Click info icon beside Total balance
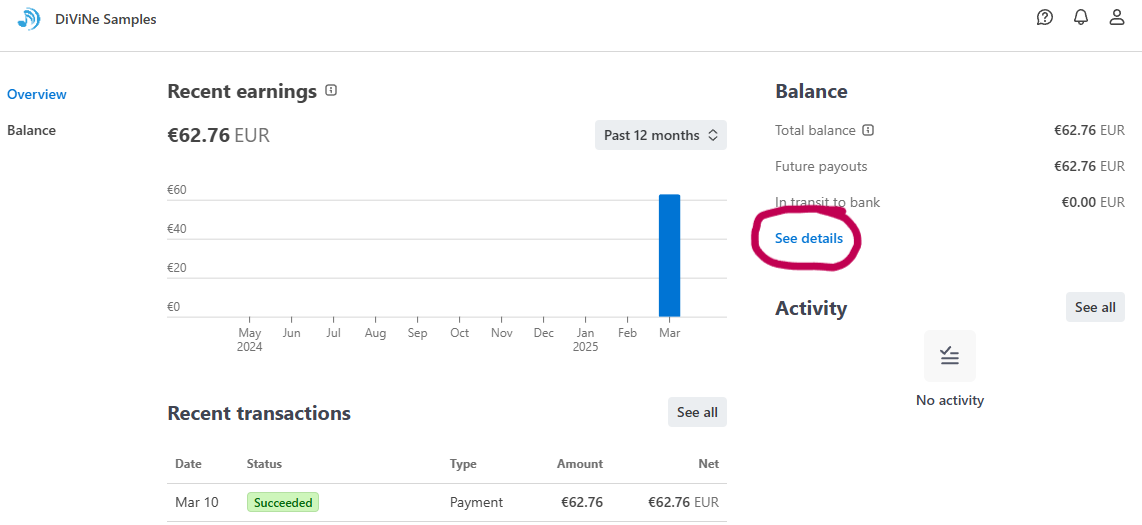The width and height of the screenshot is (1142, 525). (868, 130)
